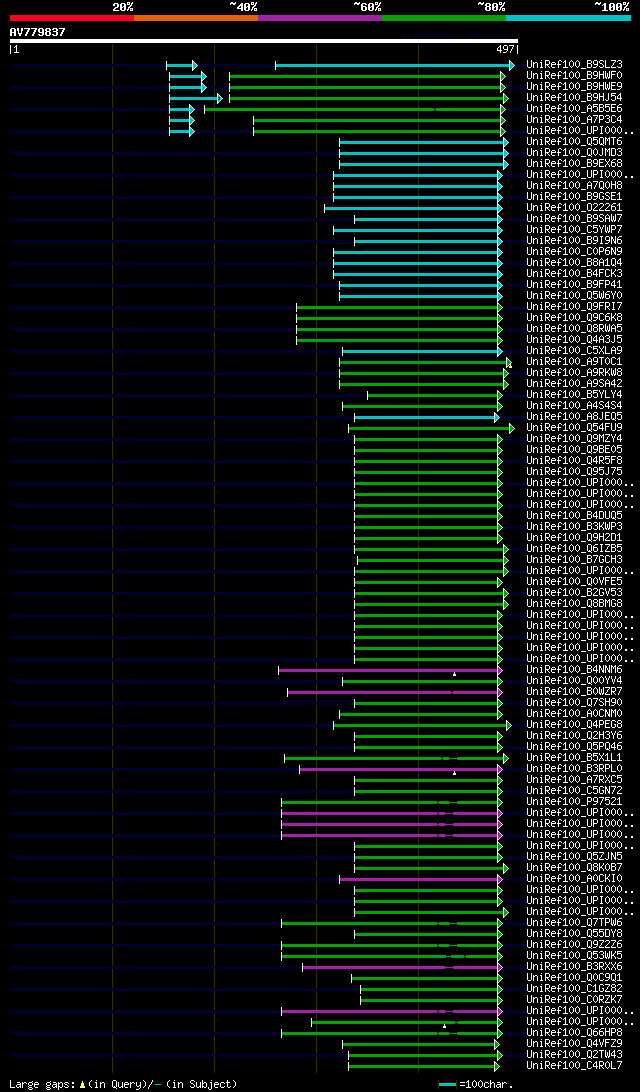This screenshot has height=1092, width=640.
Task: Open hit UniRef100_A7P3C4
Action: click(574, 120)
